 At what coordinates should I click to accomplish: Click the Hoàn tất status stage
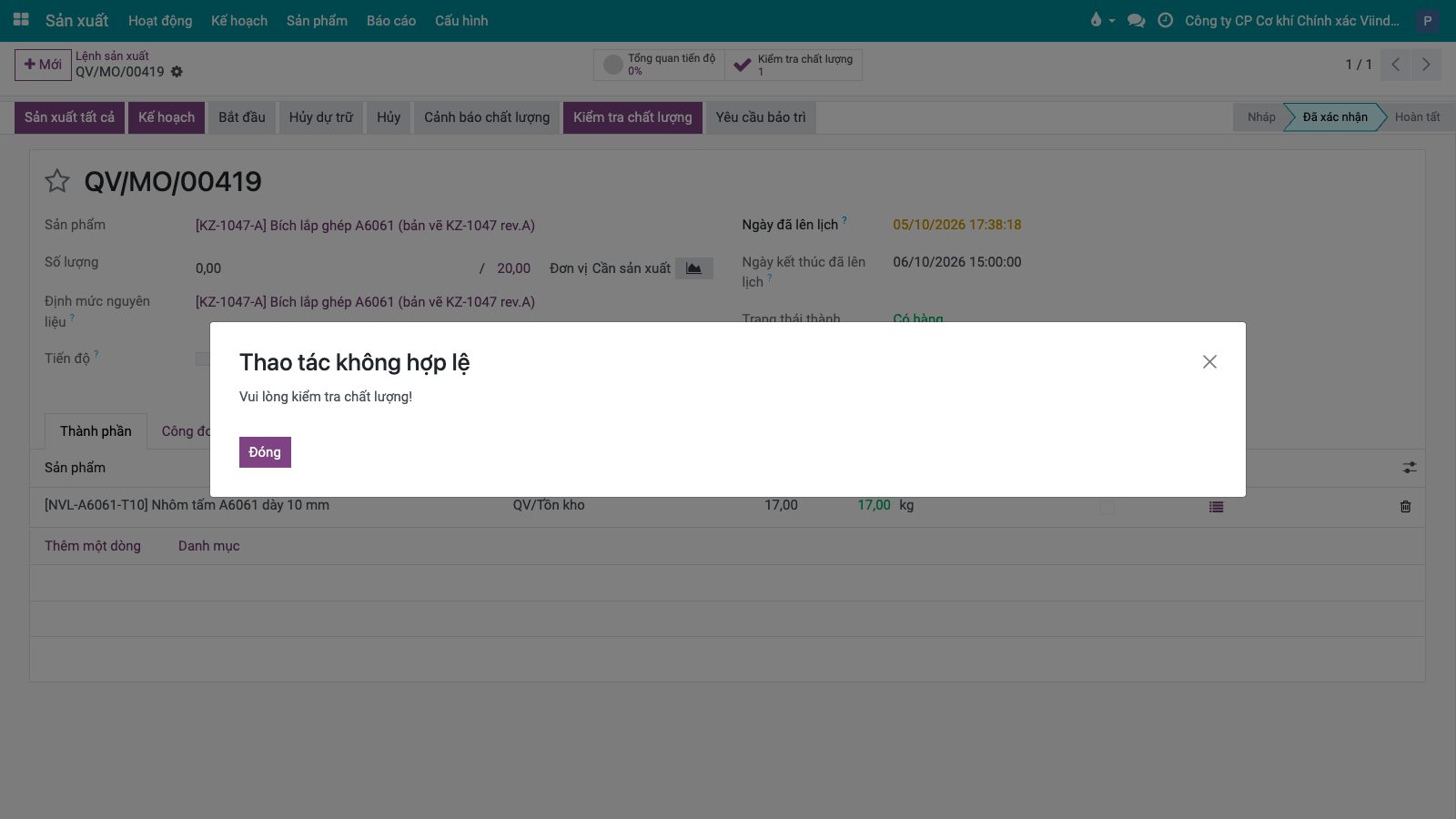pos(1416,116)
